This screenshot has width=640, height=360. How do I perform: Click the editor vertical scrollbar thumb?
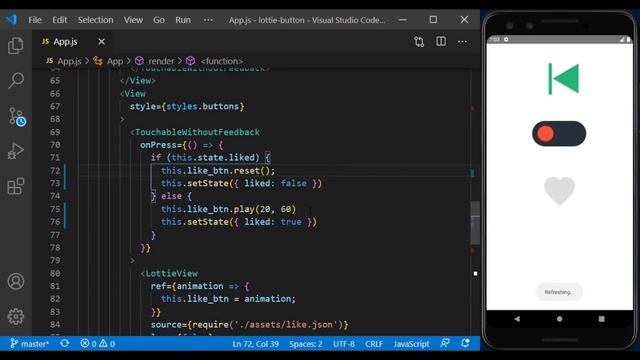tap(475, 222)
